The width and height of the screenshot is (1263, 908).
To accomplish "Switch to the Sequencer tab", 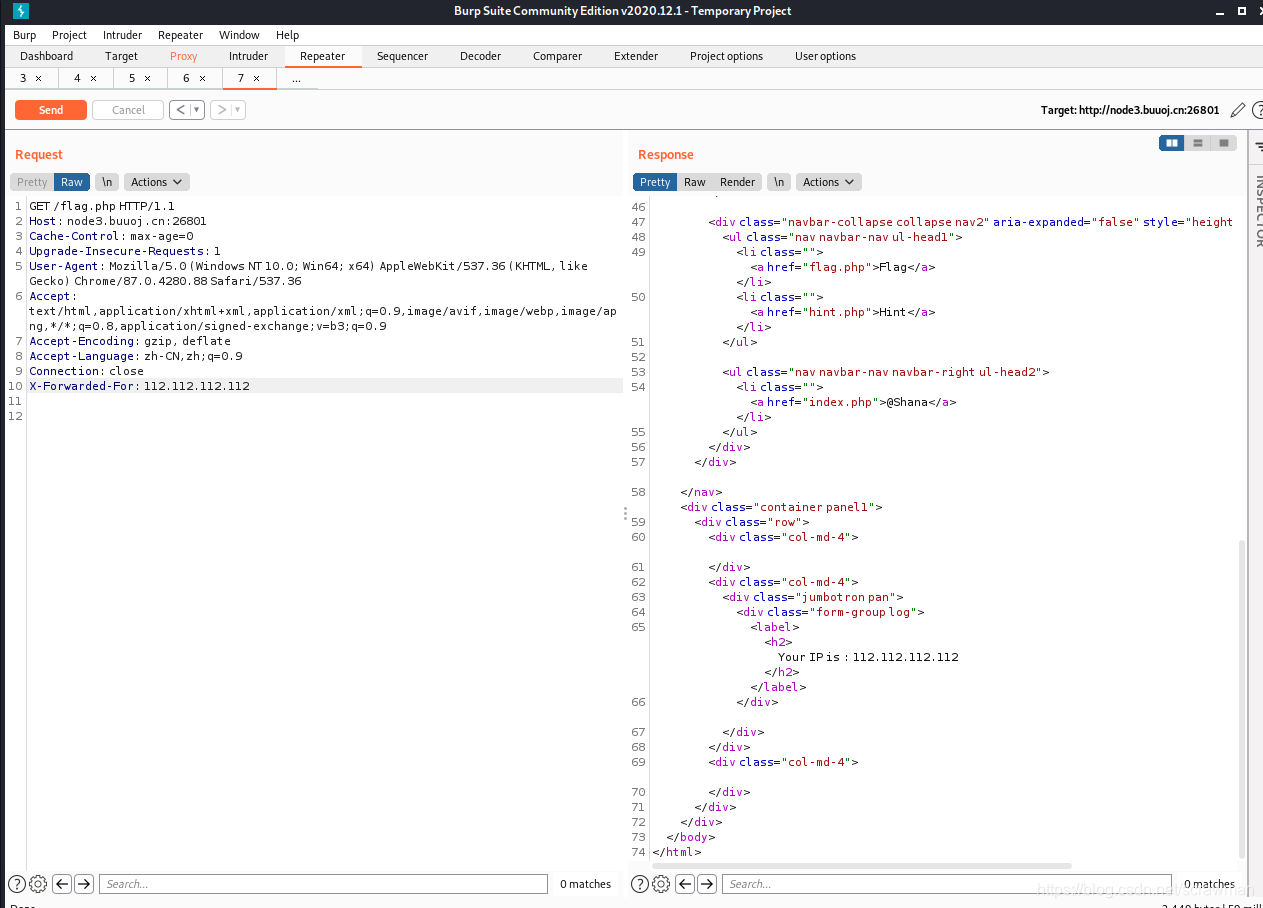I will point(402,56).
